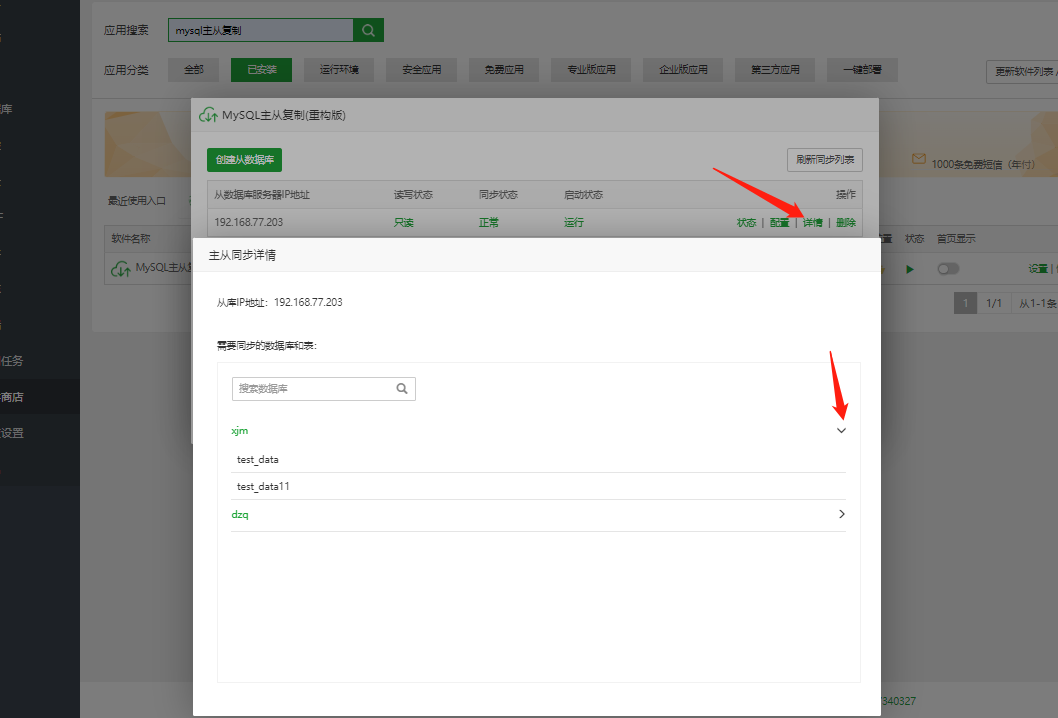Select the 全部 category tab

[x=194, y=70]
